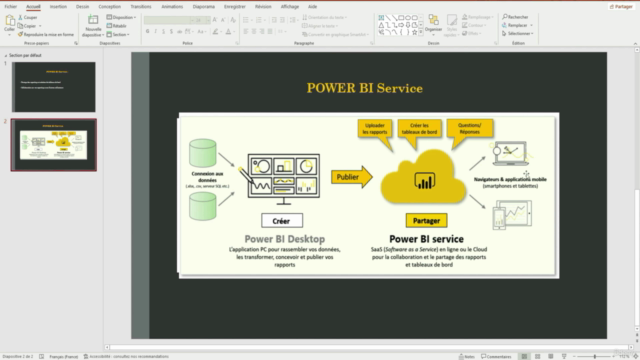
Task: Select slide 2 thumbnail
Action: 53,145
